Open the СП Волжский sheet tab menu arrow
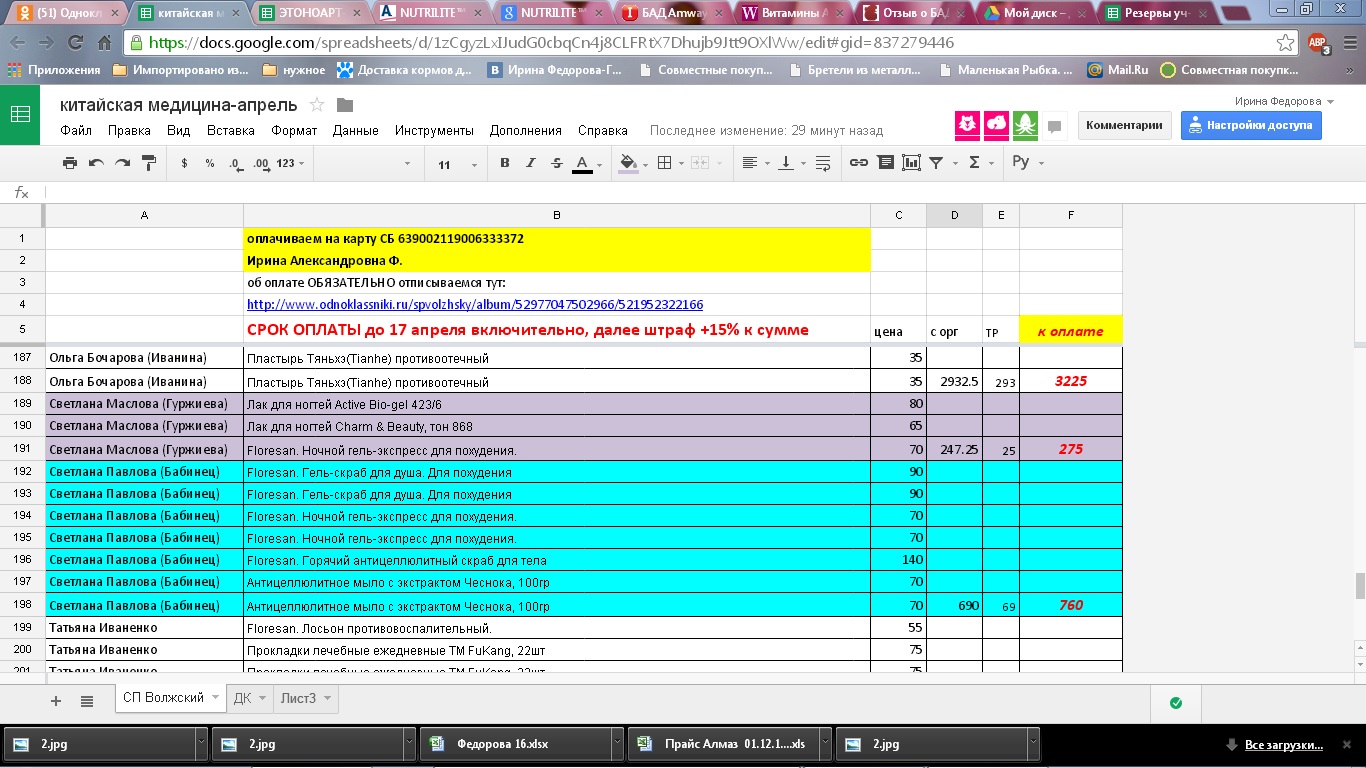Screen dimensions: 1366x768 click(x=216, y=698)
